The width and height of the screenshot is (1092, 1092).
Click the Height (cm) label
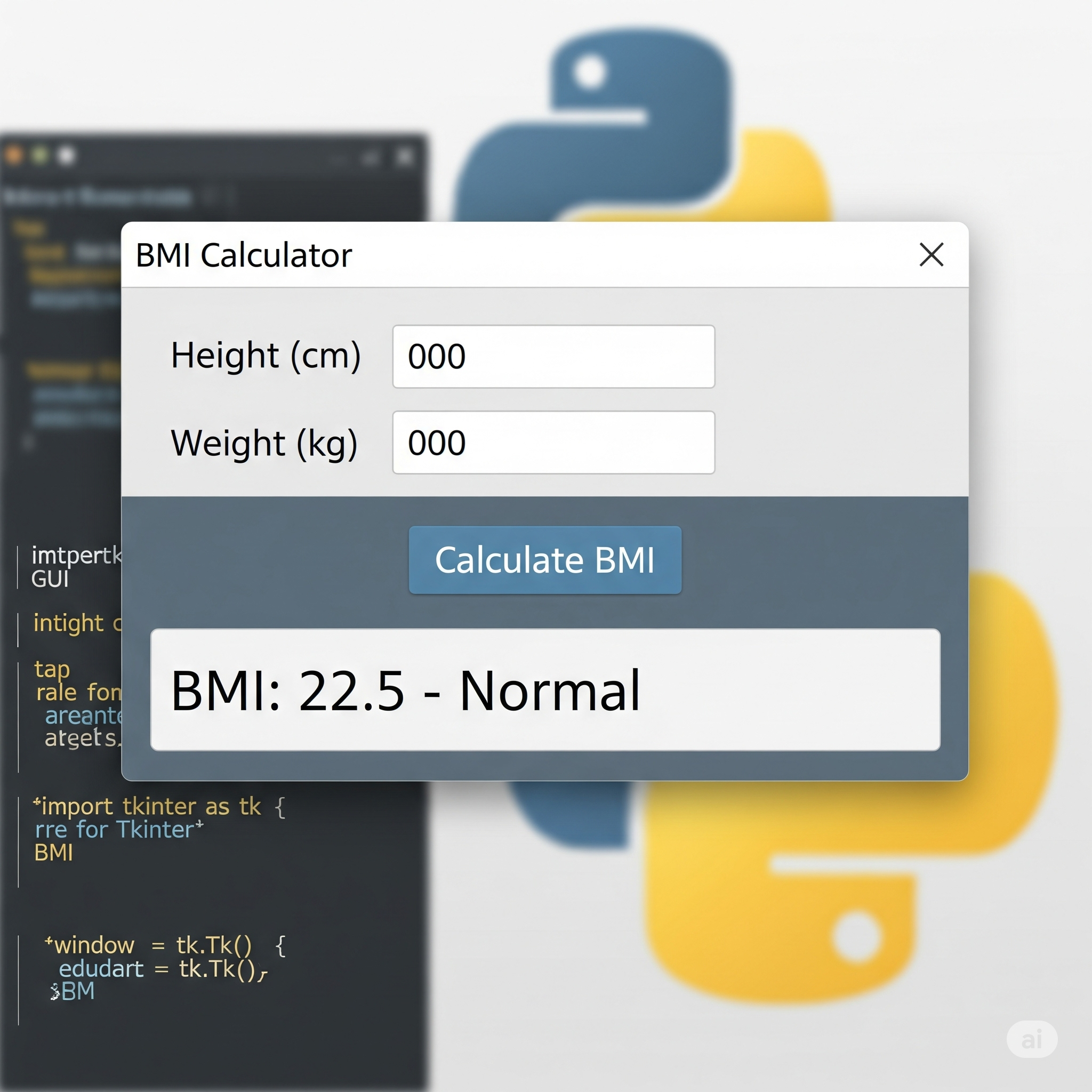[266, 356]
